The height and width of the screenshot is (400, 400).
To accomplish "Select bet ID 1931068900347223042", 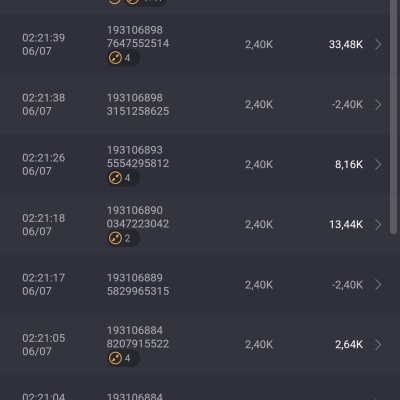I will click(x=138, y=217).
